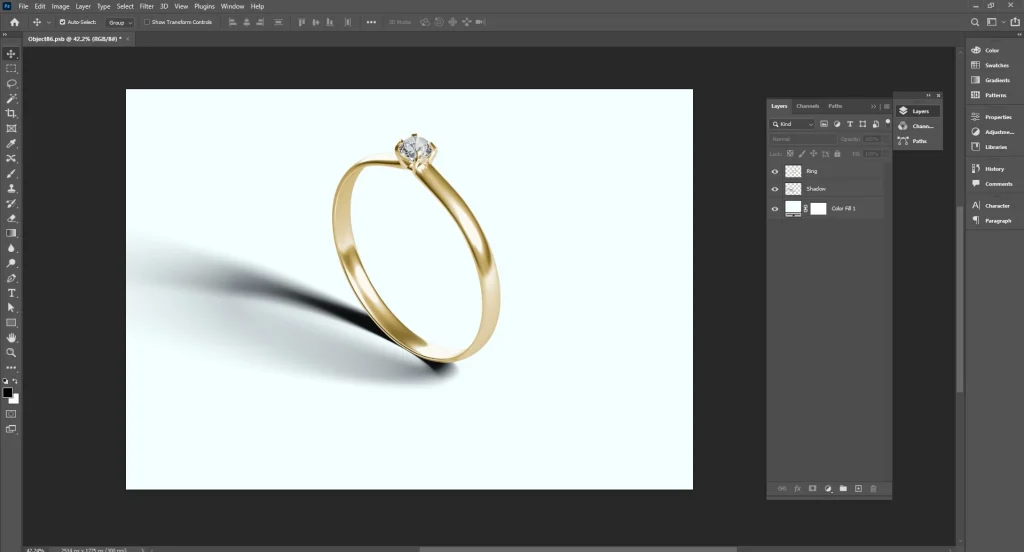Choose the Hand tool
The width and height of the screenshot is (1024, 552).
click(11, 338)
